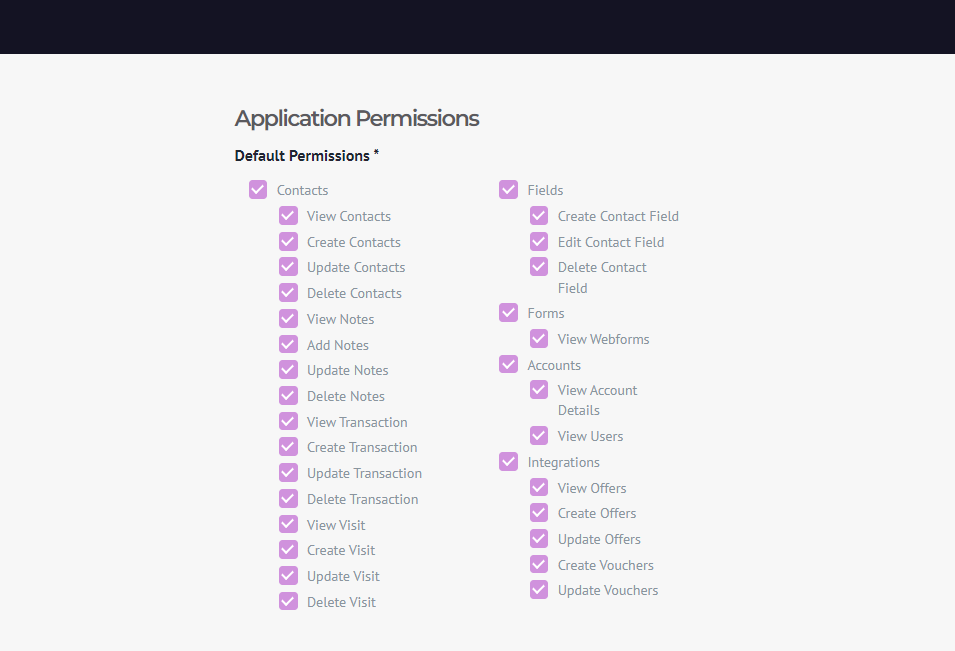Uncheck the View Contacts permission

coord(288,216)
